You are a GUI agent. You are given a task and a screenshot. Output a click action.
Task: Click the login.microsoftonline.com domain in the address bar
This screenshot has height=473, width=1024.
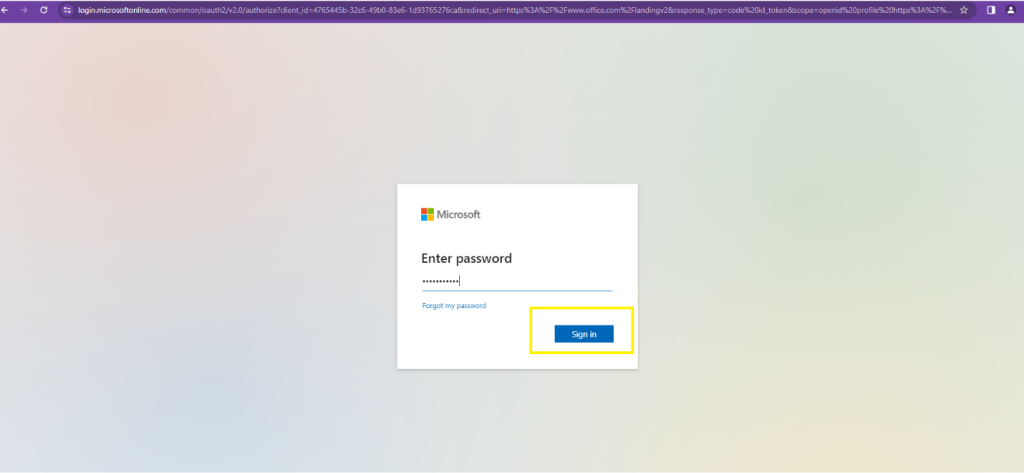(120, 9)
